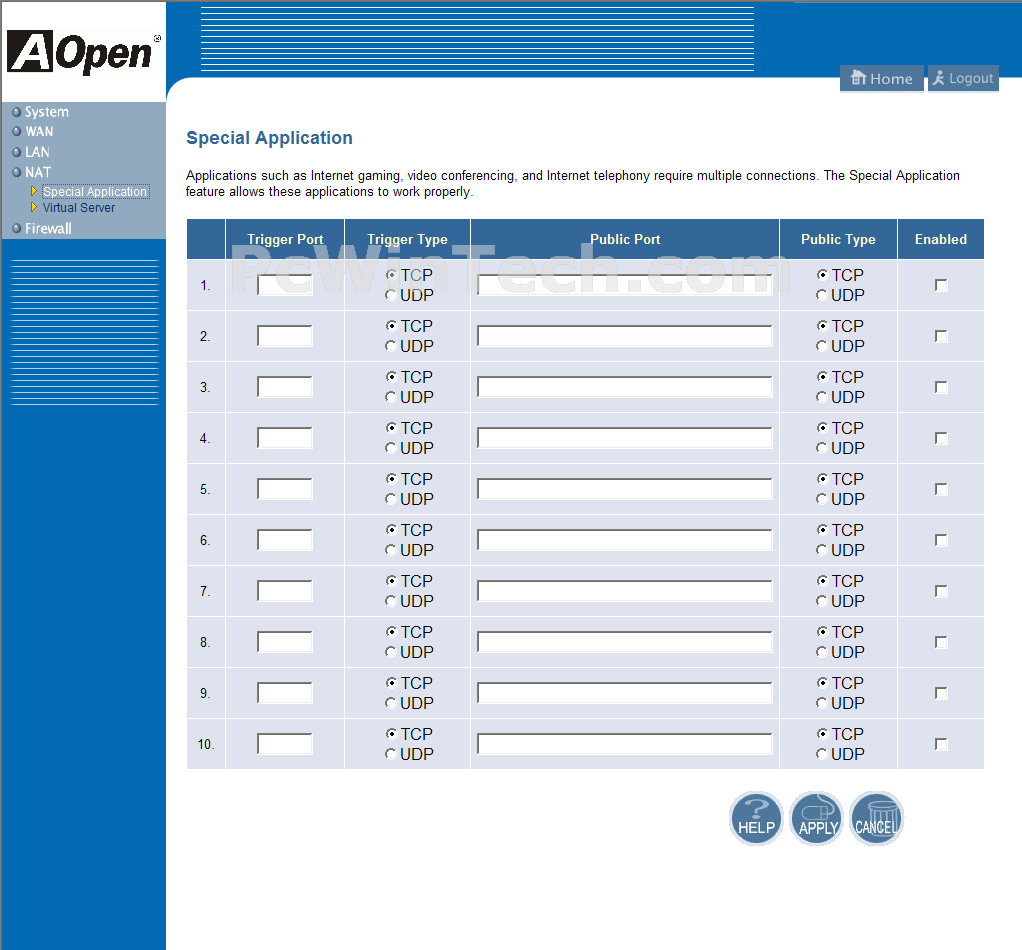Enable row 1 checkbox
This screenshot has width=1022, height=950.
[x=941, y=285]
